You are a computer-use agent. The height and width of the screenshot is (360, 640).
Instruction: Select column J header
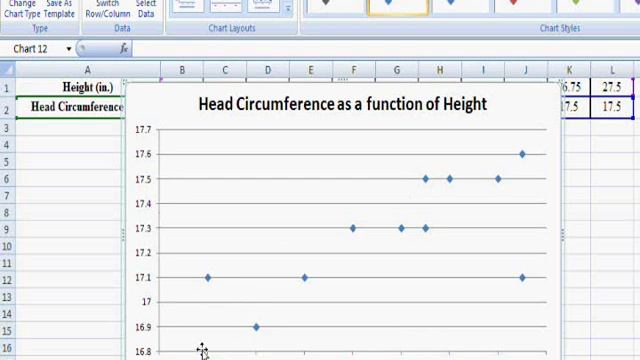pyautogui.click(x=526, y=70)
